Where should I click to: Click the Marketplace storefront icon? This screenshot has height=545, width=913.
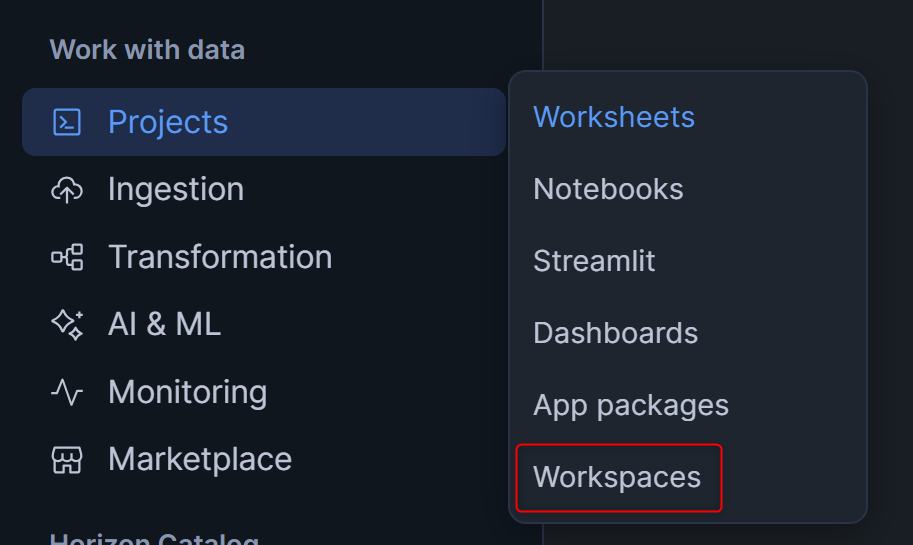(67, 459)
